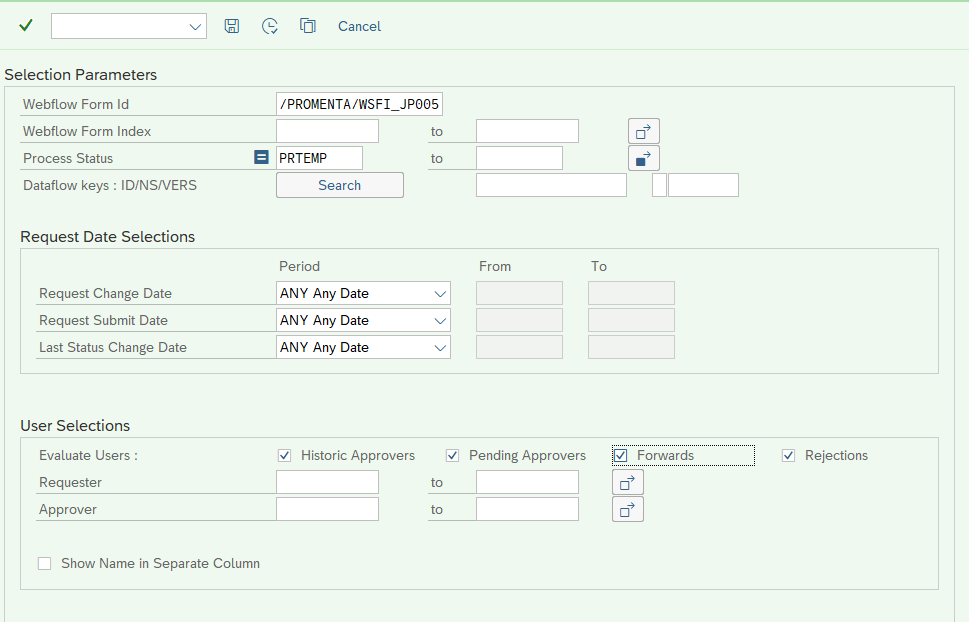
Task: Click the Dataflow keys Search button
Action: pyautogui.click(x=339, y=185)
